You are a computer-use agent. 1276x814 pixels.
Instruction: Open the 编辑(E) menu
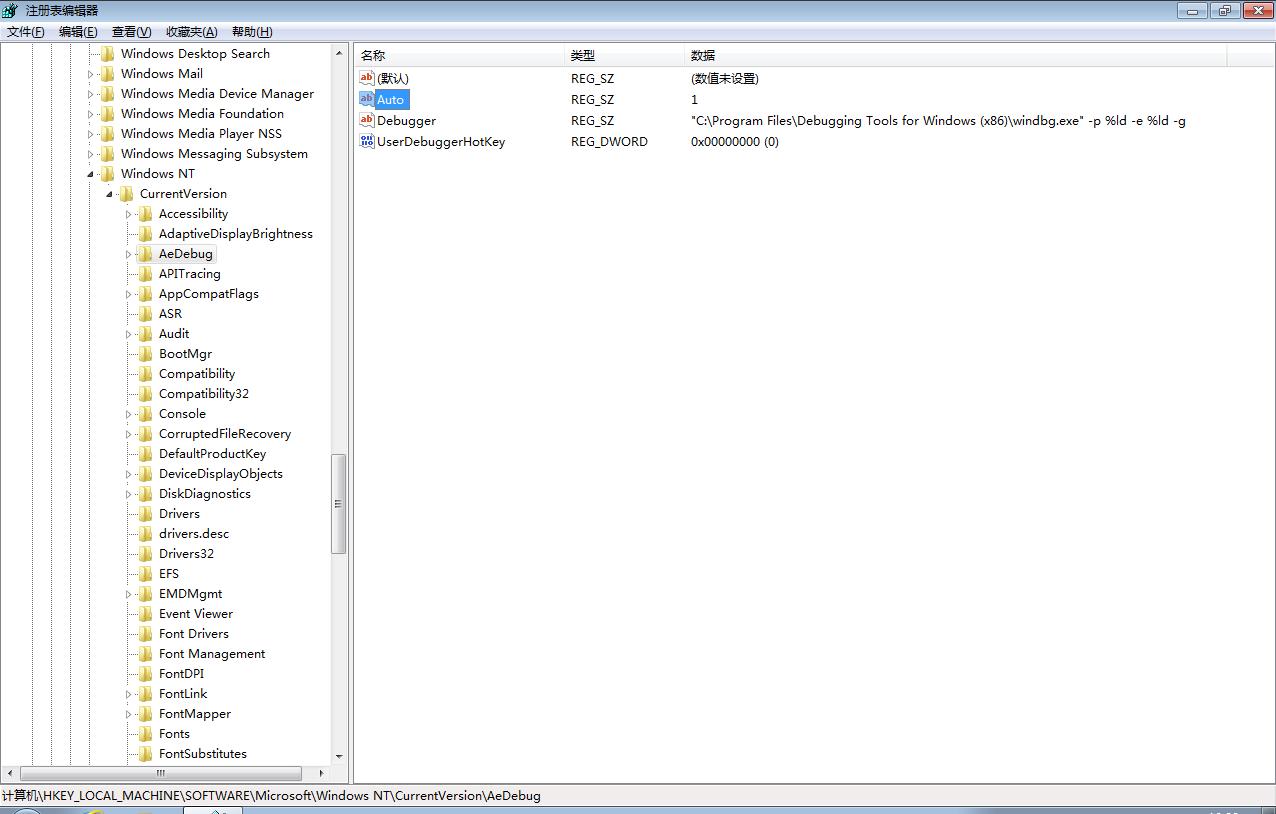click(78, 32)
